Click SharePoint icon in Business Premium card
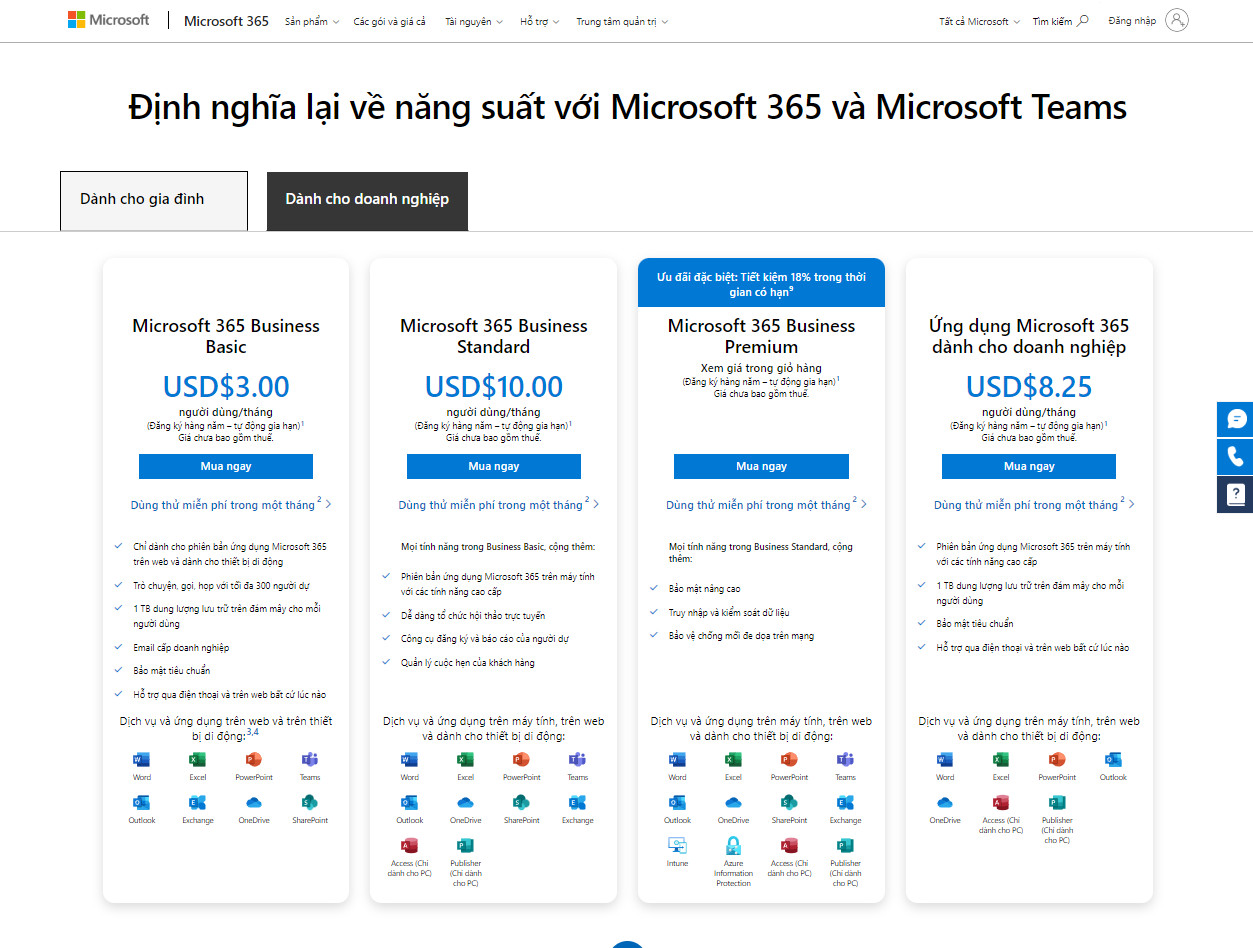 click(x=789, y=803)
